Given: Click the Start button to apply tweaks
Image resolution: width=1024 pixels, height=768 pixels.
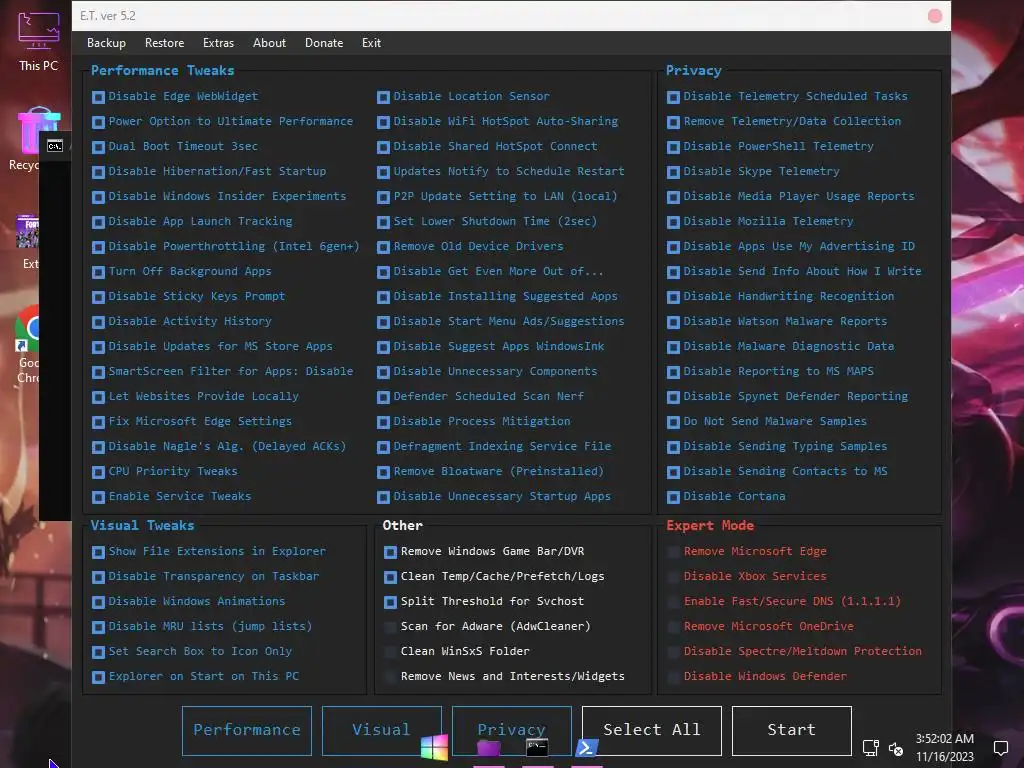Looking at the screenshot, I should 792,730.
